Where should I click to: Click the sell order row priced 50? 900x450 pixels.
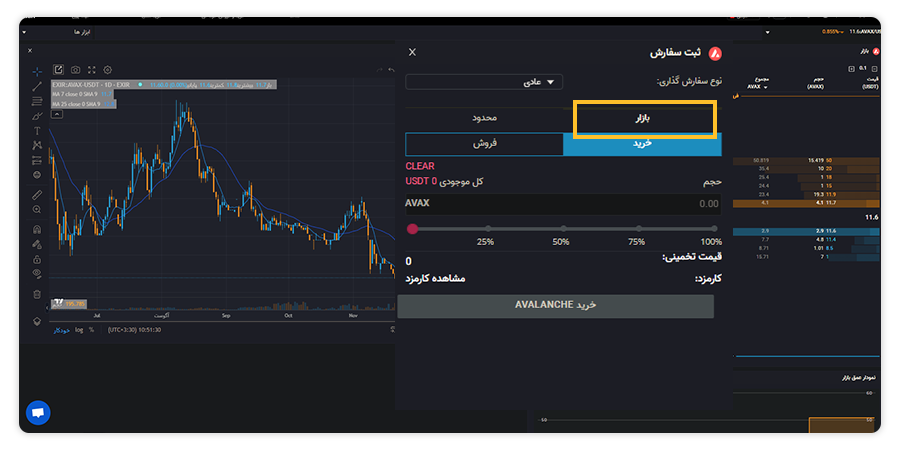coord(807,160)
